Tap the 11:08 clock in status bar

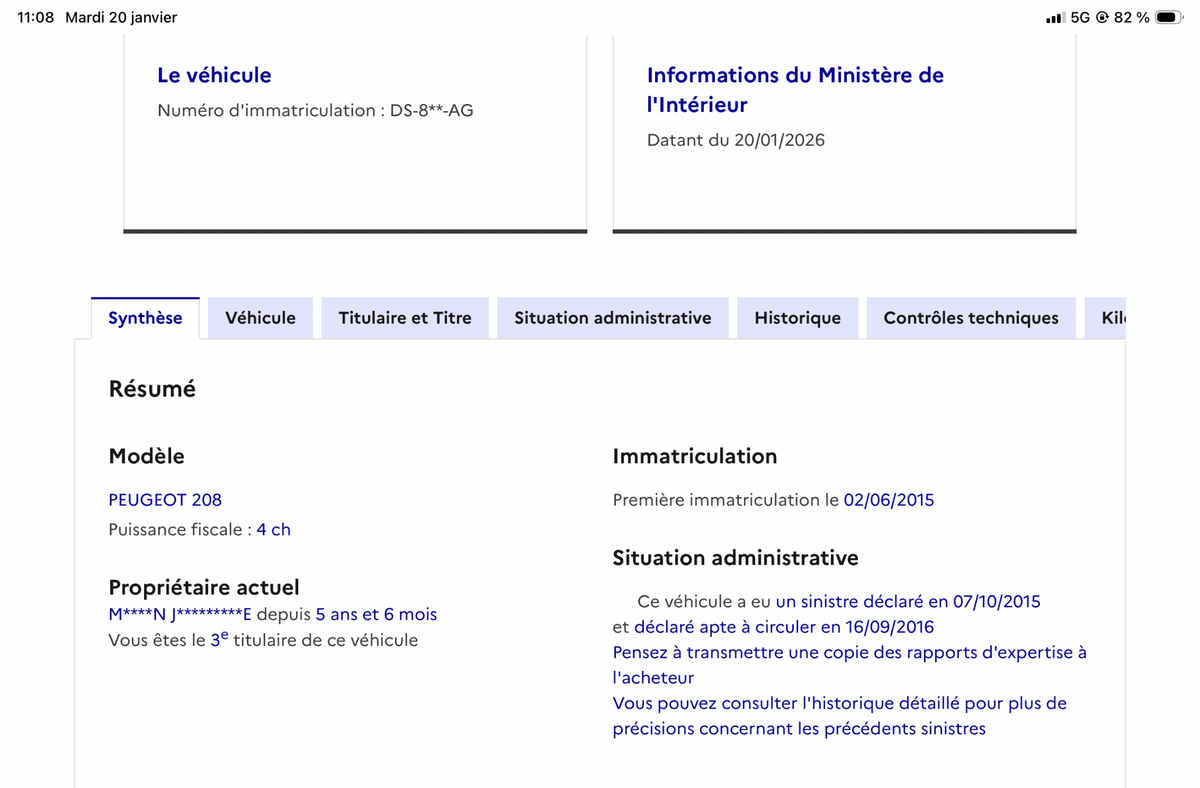[36, 18]
